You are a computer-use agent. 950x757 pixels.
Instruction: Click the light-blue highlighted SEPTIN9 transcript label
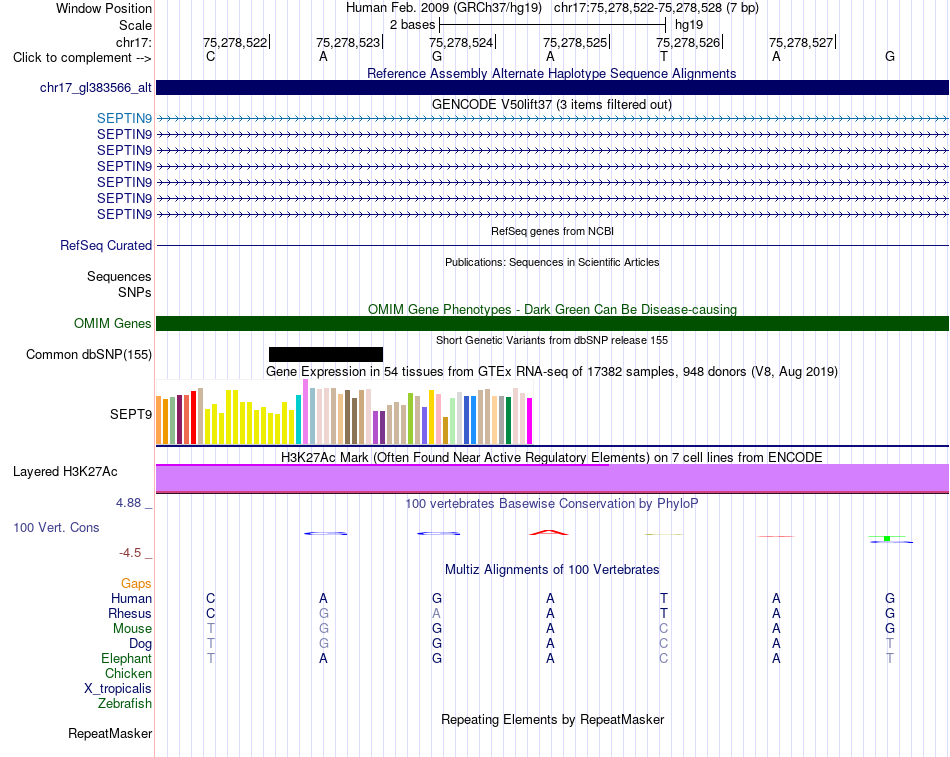(124, 118)
